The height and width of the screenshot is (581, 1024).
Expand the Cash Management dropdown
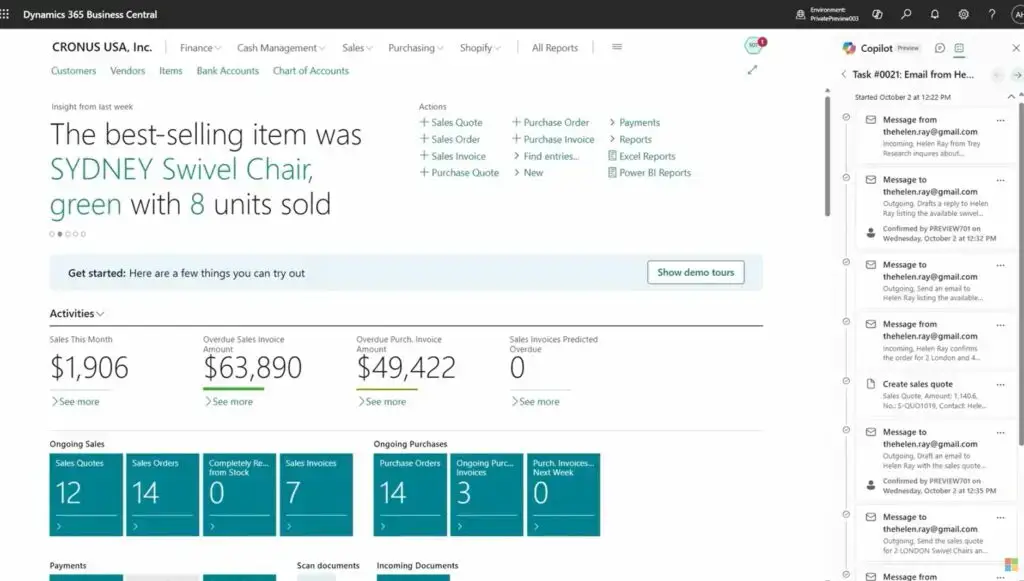(x=281, y=48)
